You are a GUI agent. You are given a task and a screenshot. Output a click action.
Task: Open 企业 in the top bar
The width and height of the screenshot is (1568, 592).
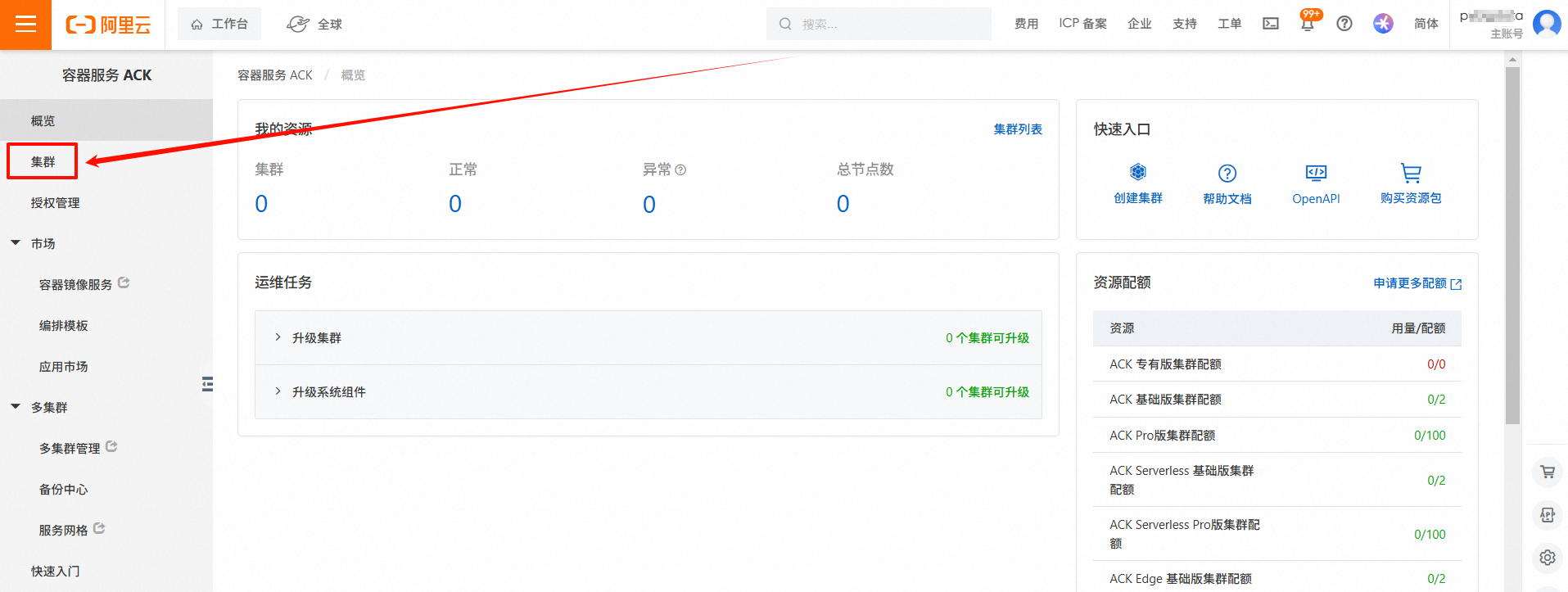coord(1139,24)
